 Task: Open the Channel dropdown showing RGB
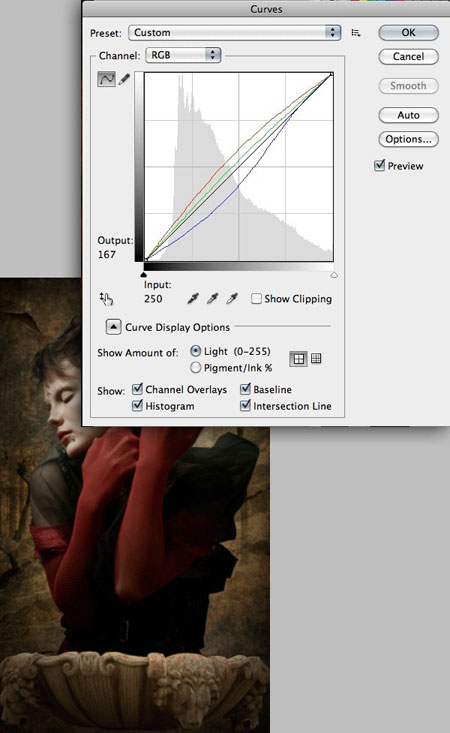183,55
